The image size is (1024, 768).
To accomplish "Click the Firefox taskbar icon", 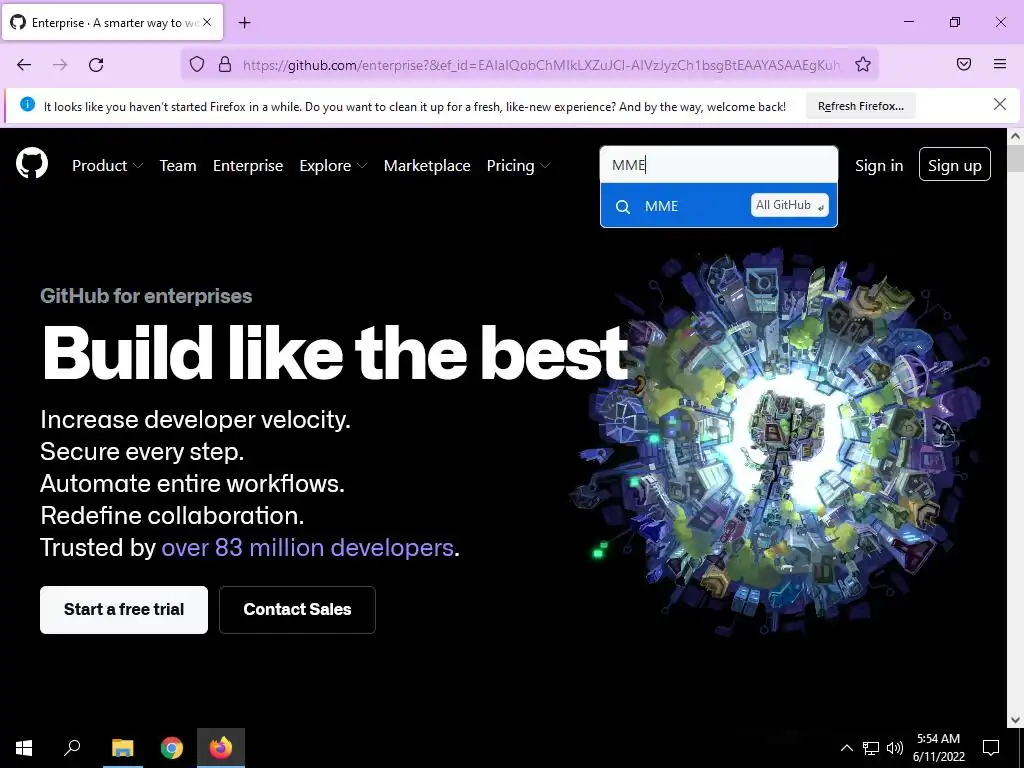I will coord(221,748).
